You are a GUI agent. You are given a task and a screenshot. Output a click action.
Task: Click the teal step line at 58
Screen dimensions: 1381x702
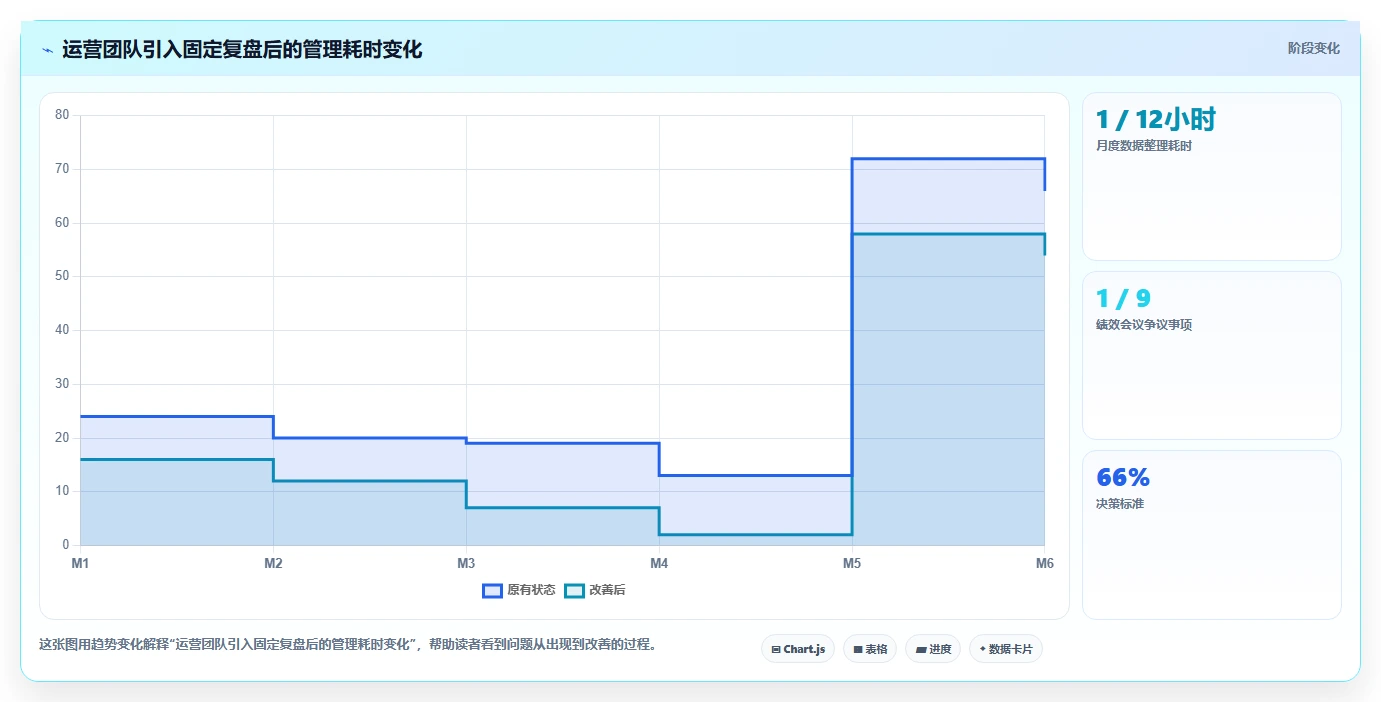coord(948,234)
